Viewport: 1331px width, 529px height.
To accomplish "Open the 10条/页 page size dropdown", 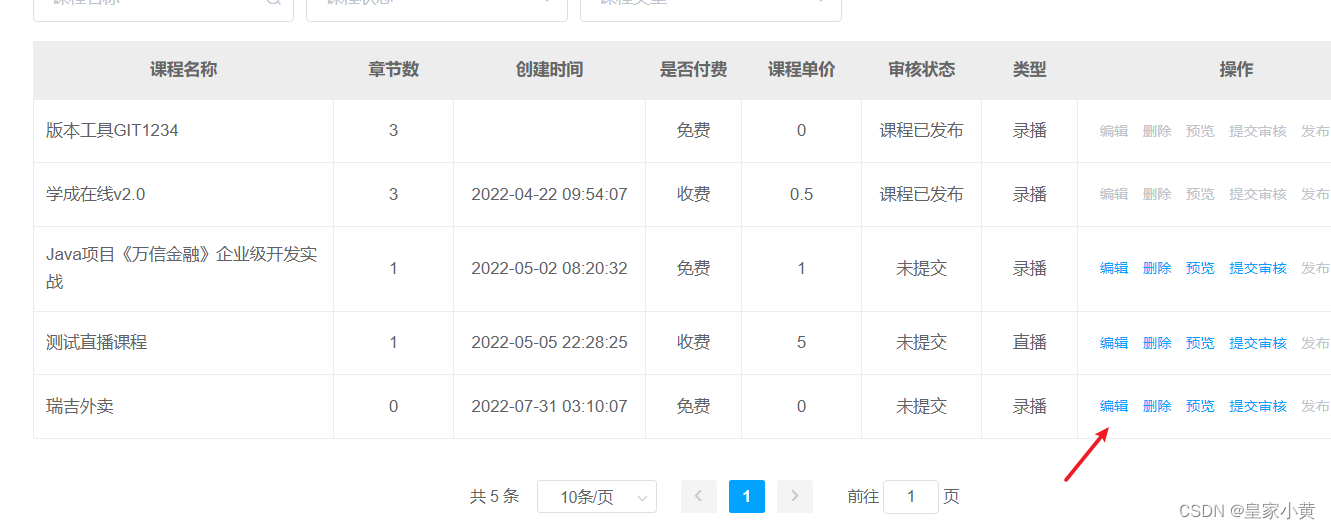I will 597,496.
